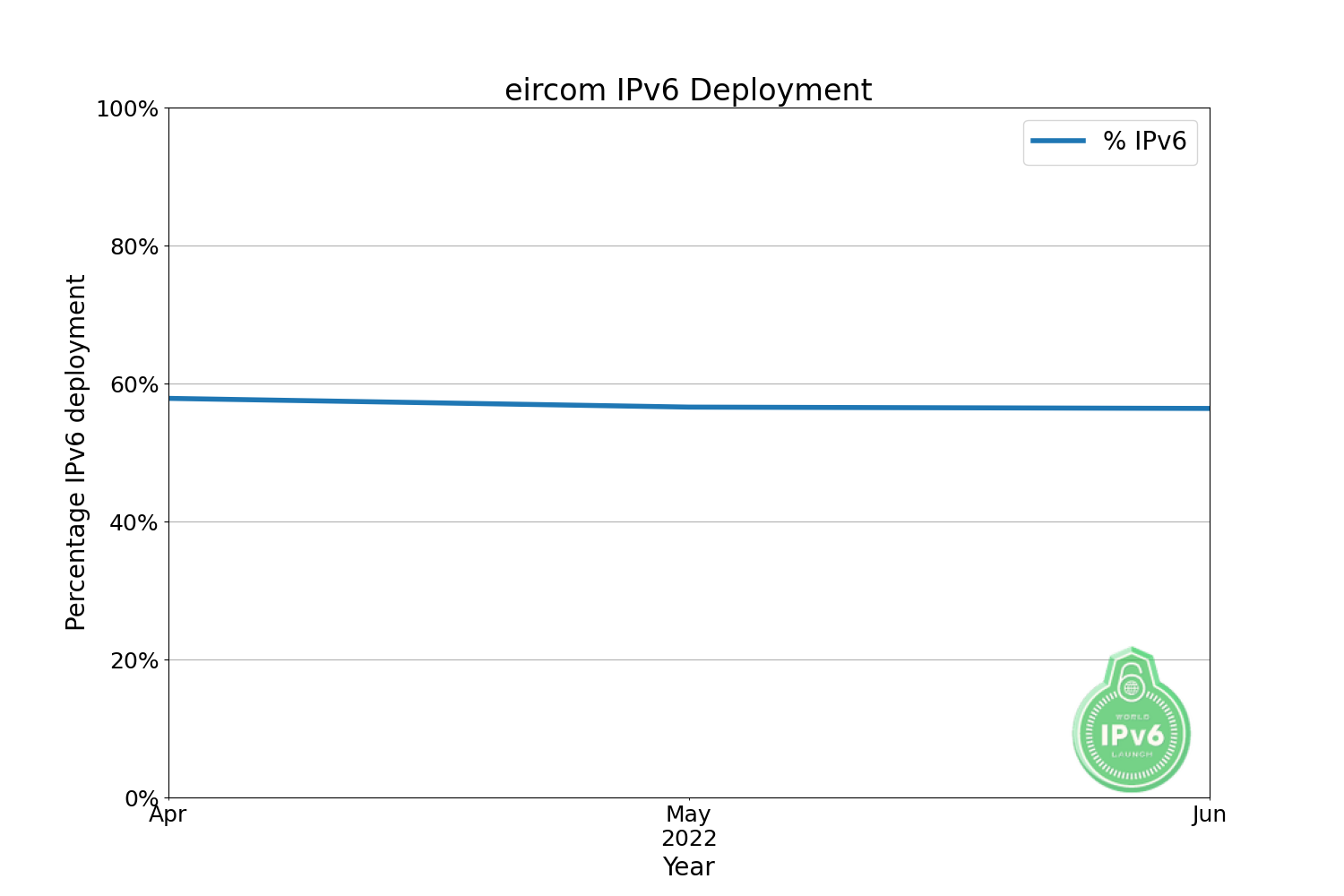Click the 'Year' x-axis label
Image resolution: width=1344 pixels, height=896 pixels.
688,867
